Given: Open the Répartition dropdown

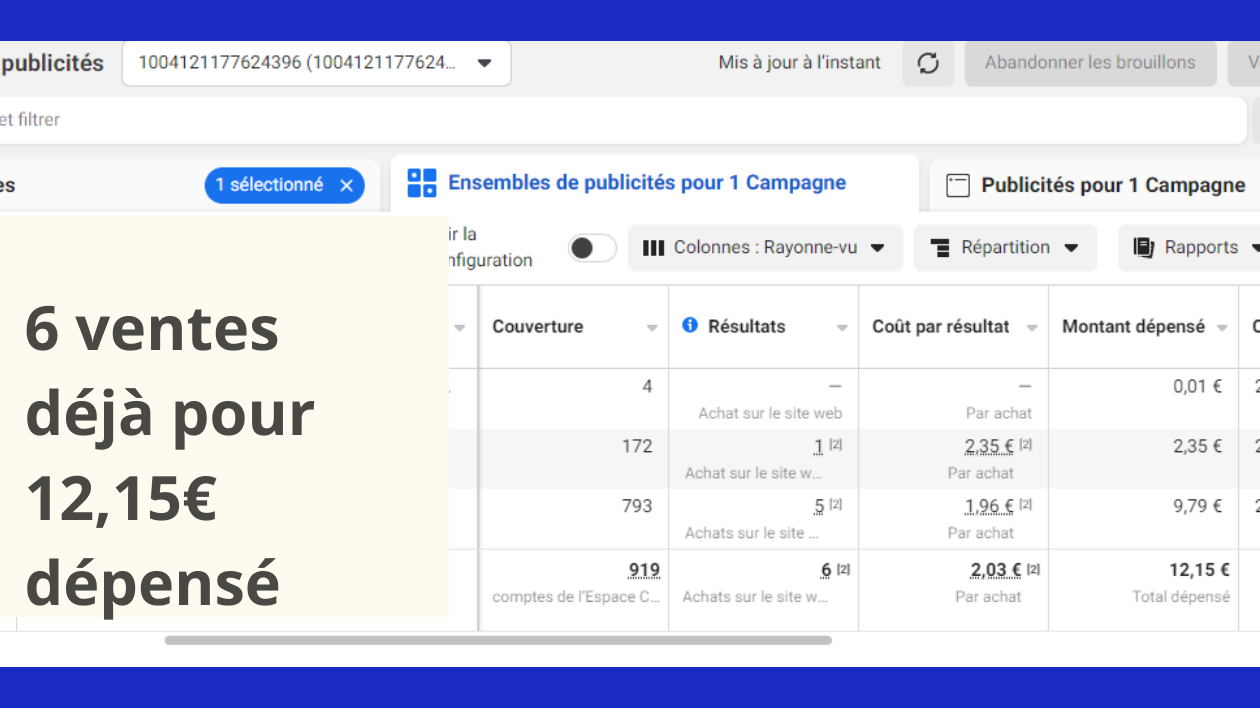Looking at the screenshot, I should coord(1005,248).
